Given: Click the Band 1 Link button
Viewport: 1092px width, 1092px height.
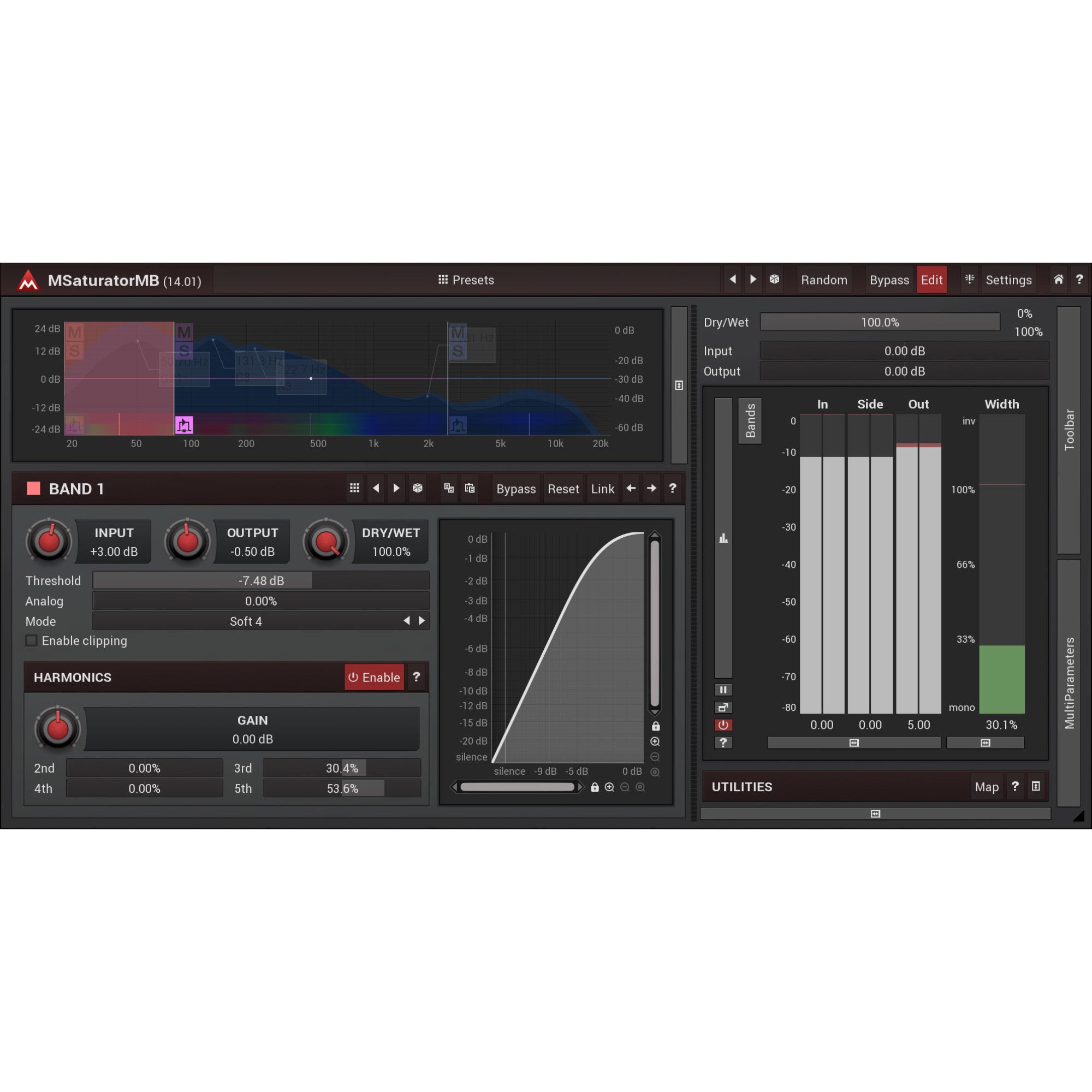Looking at the screenshot, I should click(x=603, y=489).
